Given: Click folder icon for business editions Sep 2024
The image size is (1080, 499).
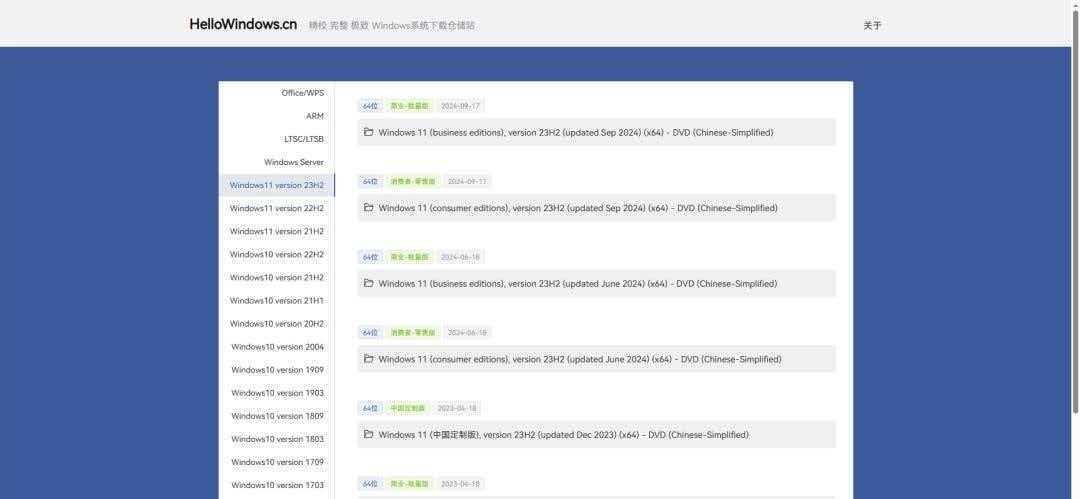Looking at the screenshot, I should click(369, 132).
